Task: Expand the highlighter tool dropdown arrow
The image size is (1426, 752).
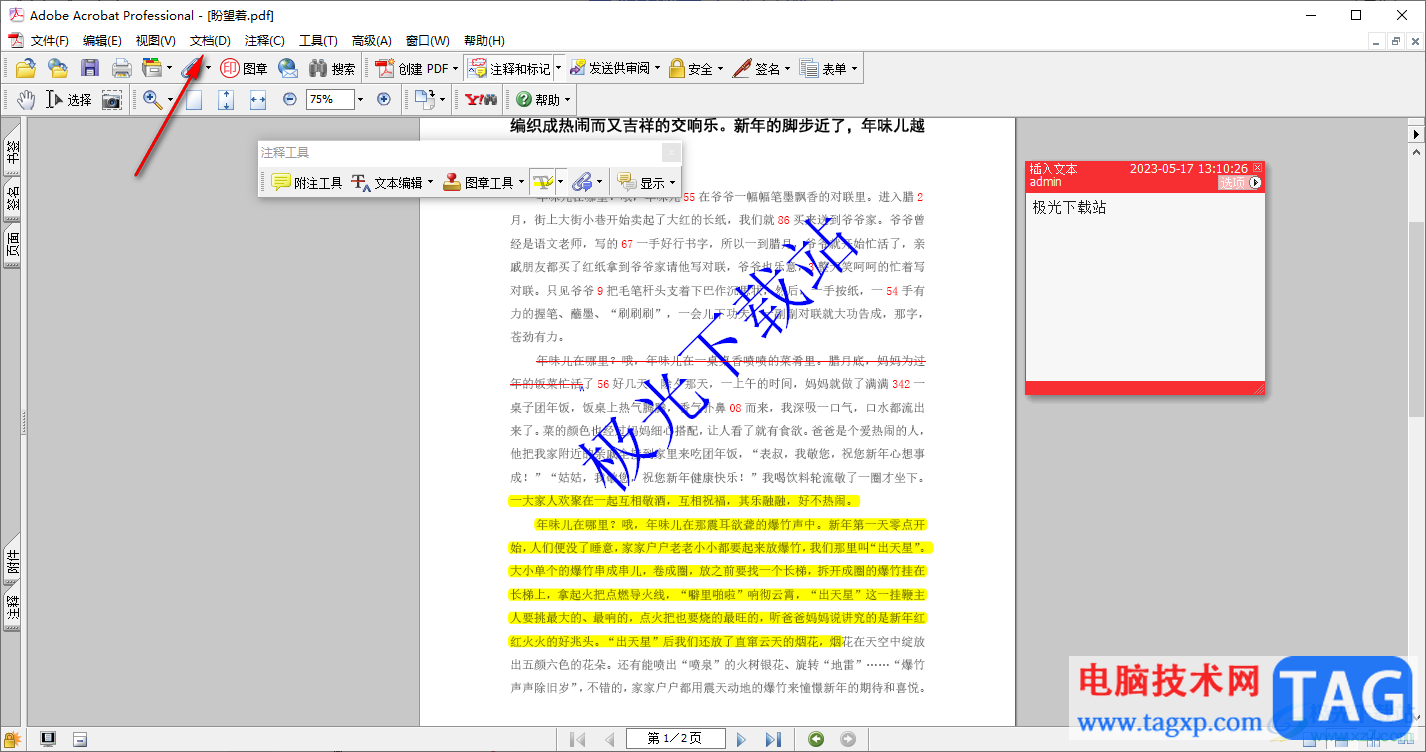Action: click(560, 183)
